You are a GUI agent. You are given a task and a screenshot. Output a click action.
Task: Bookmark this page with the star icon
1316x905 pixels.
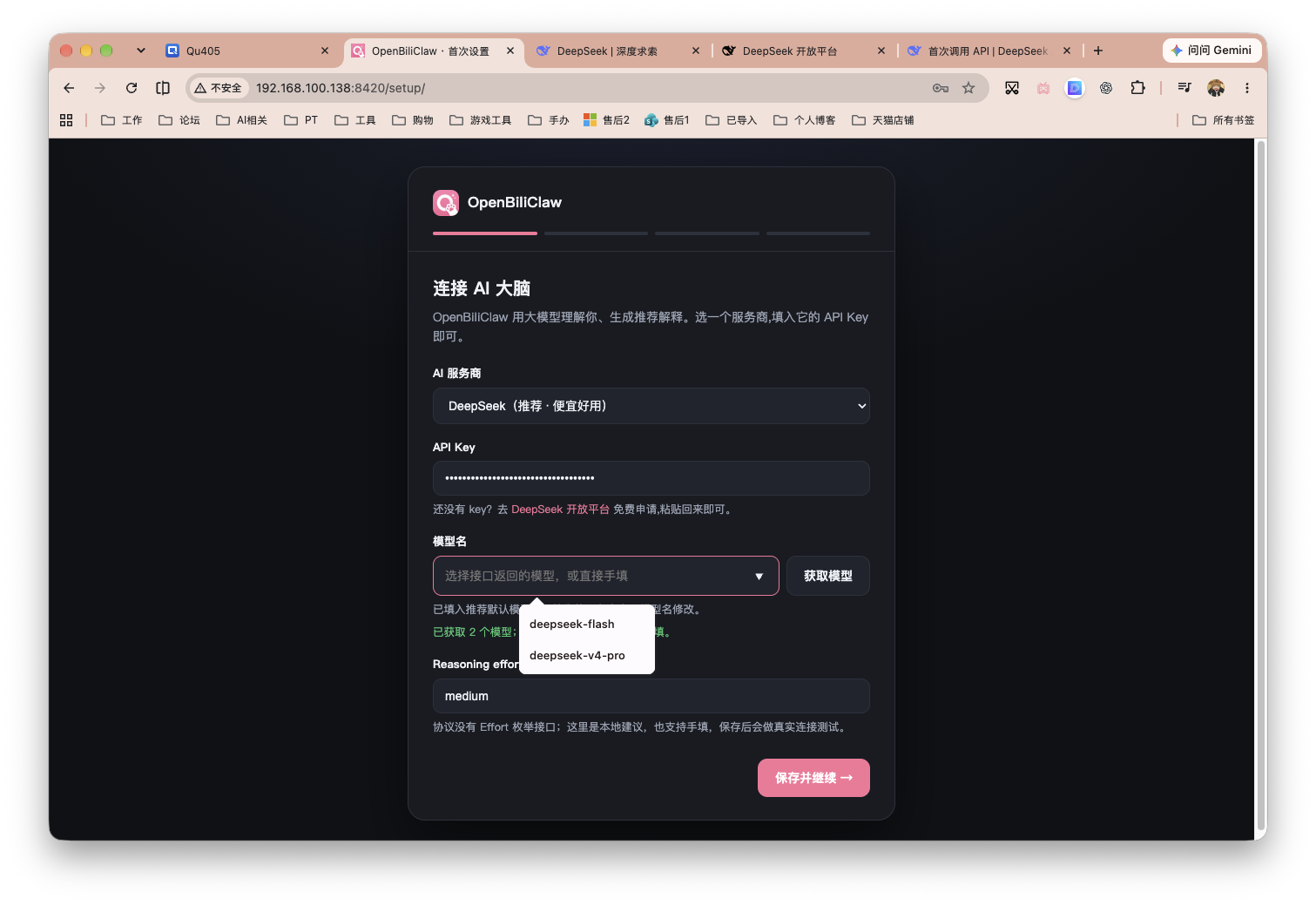tap(968, 88)
